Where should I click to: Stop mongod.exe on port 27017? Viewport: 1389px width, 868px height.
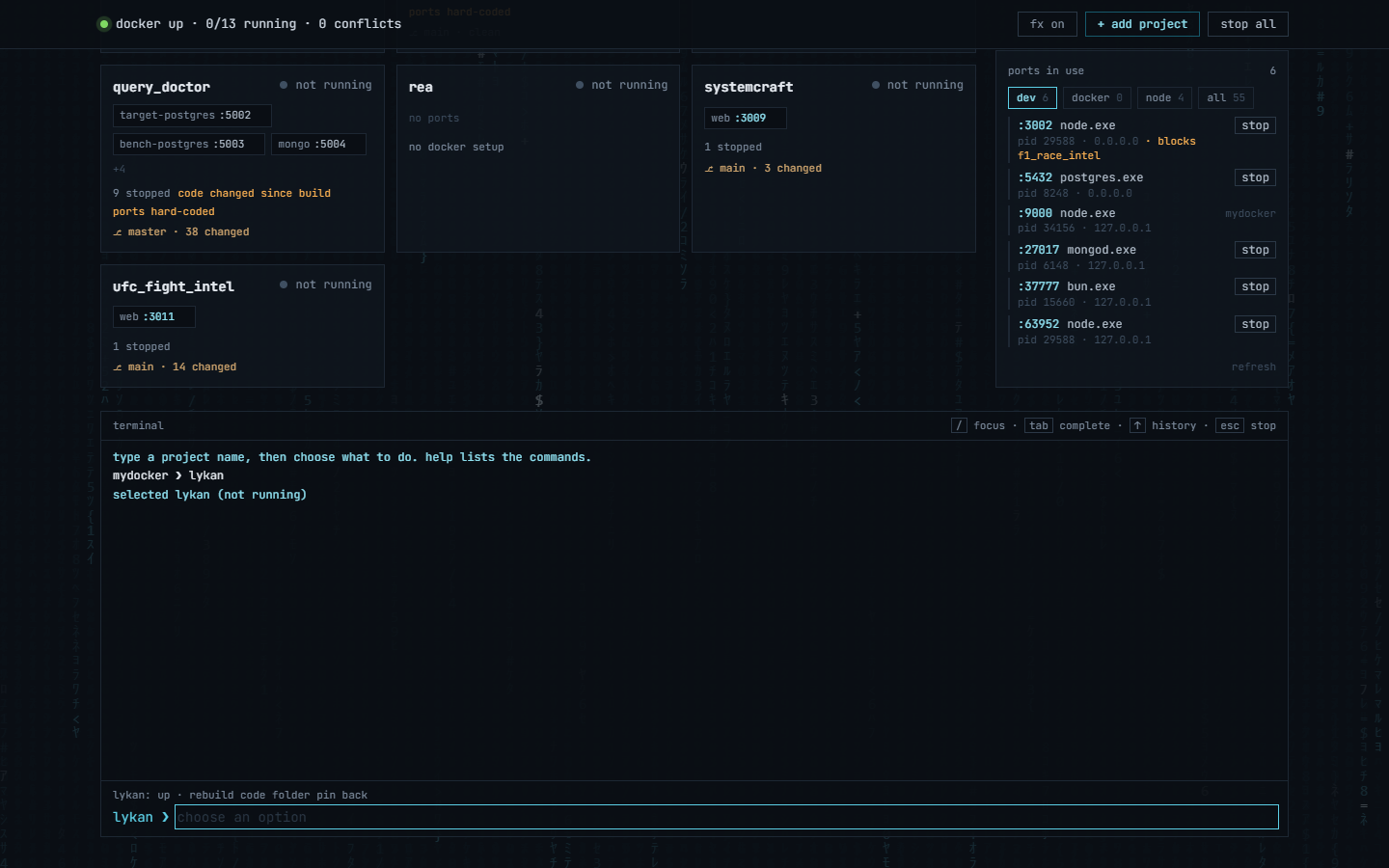[x=1255, y=250]
